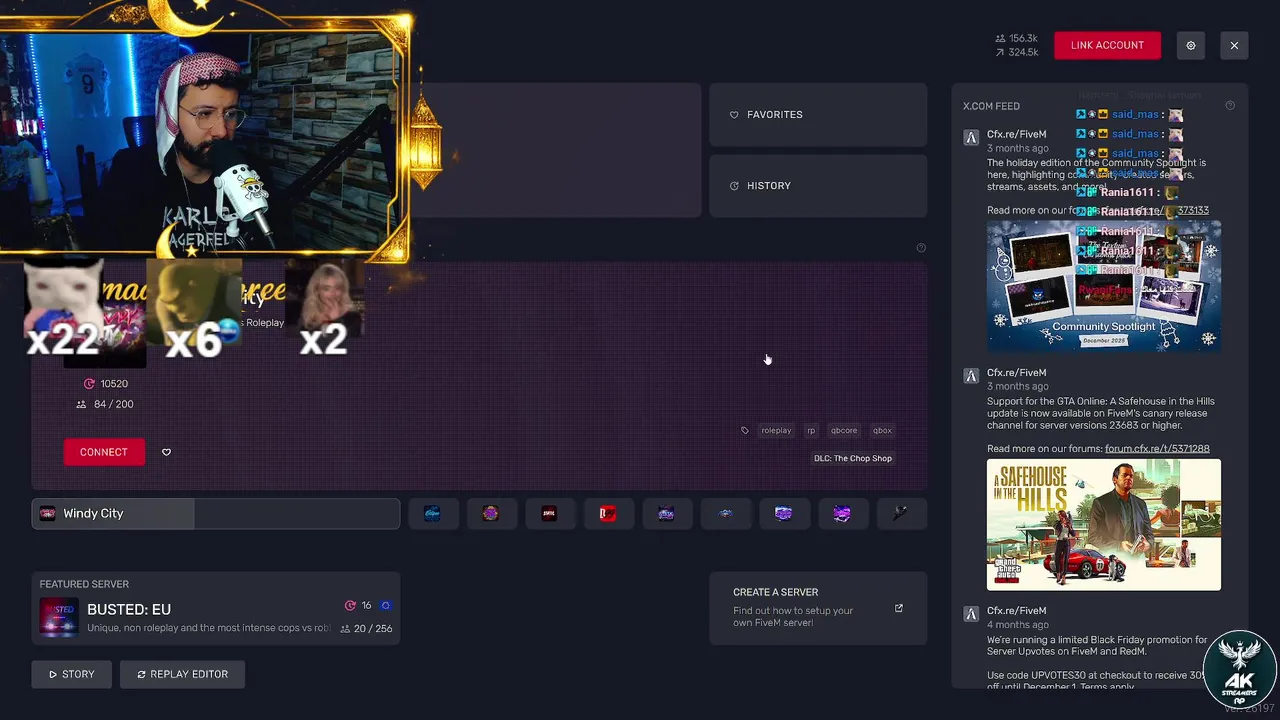Open the Community Spotlight image
The height and width of the screenshot is (720, 1280).
[x=1104, y=285]
